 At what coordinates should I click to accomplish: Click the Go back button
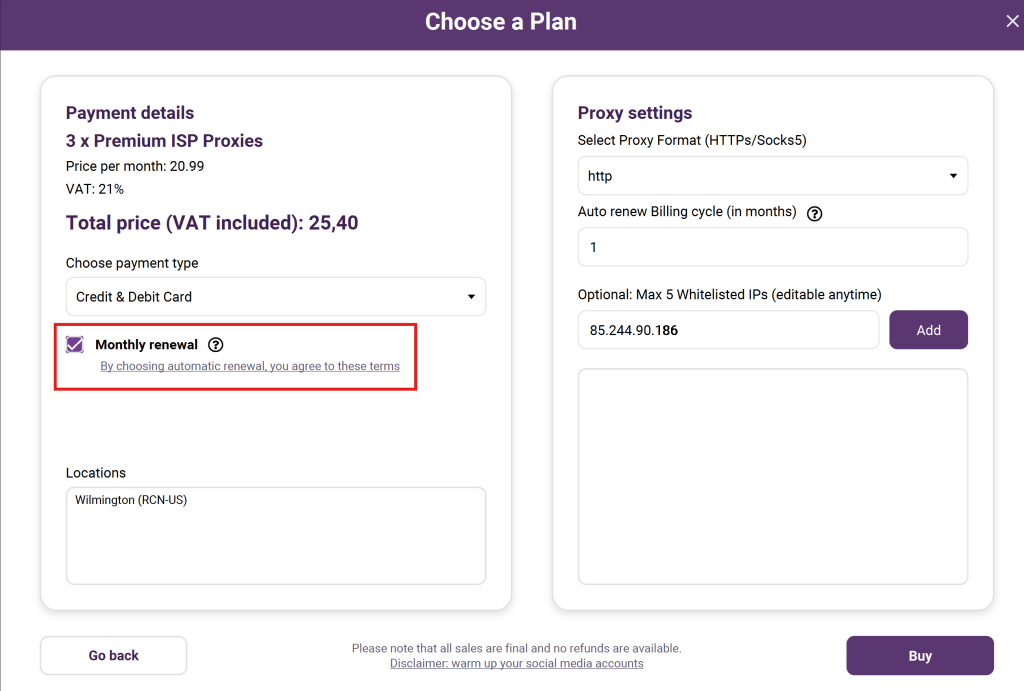[113, 656]
